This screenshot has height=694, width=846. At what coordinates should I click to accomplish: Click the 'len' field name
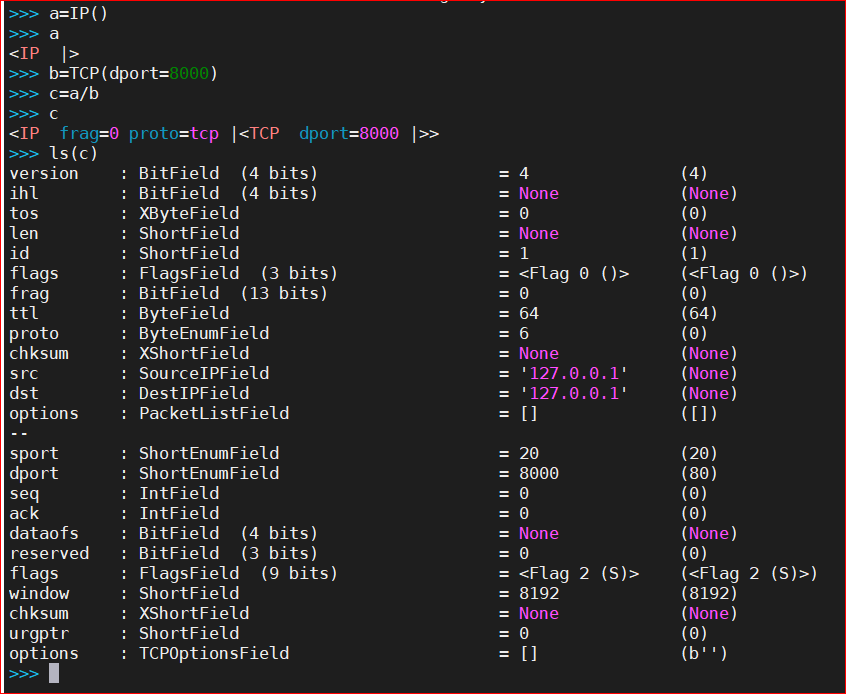[x=24, y=234]
